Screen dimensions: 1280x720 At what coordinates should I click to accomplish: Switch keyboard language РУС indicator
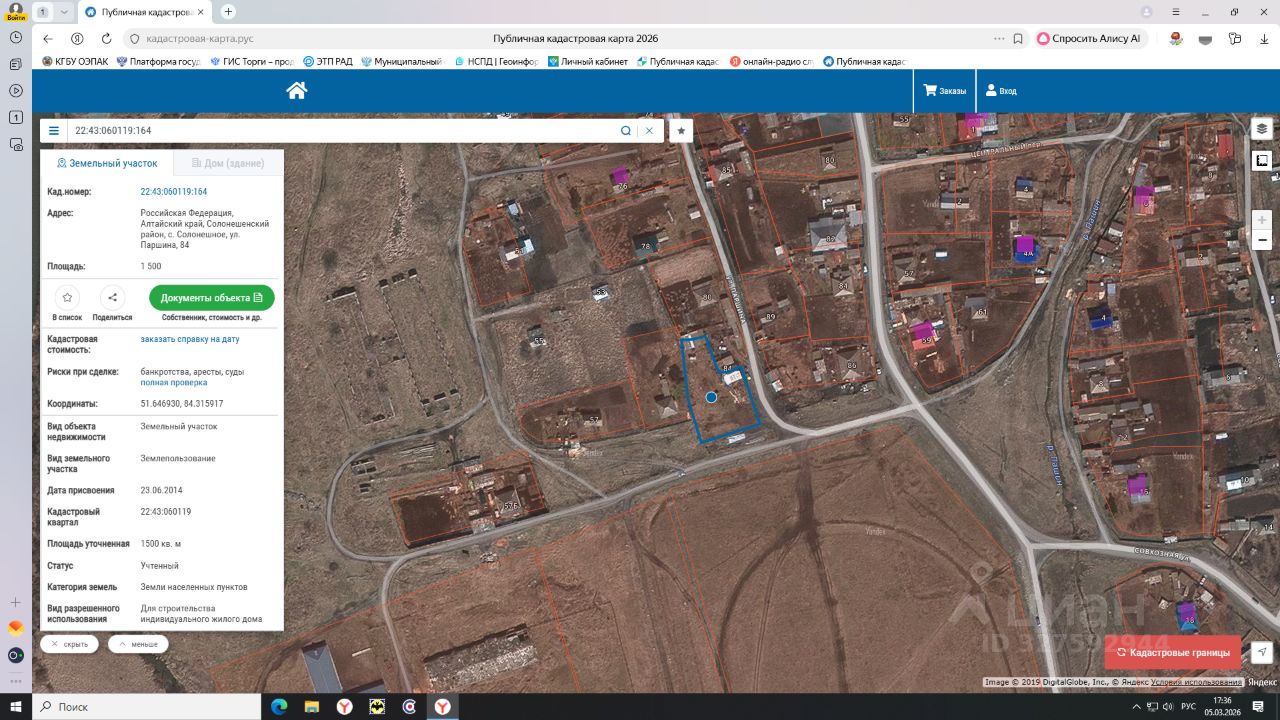pyautogui.click(x=1189, y=707)
